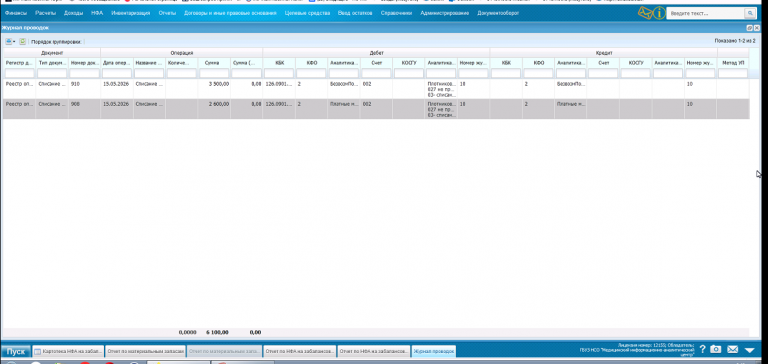Open the Целевые средства menu
The width and height of the screenshot is (768, 364).
point(307,13)
